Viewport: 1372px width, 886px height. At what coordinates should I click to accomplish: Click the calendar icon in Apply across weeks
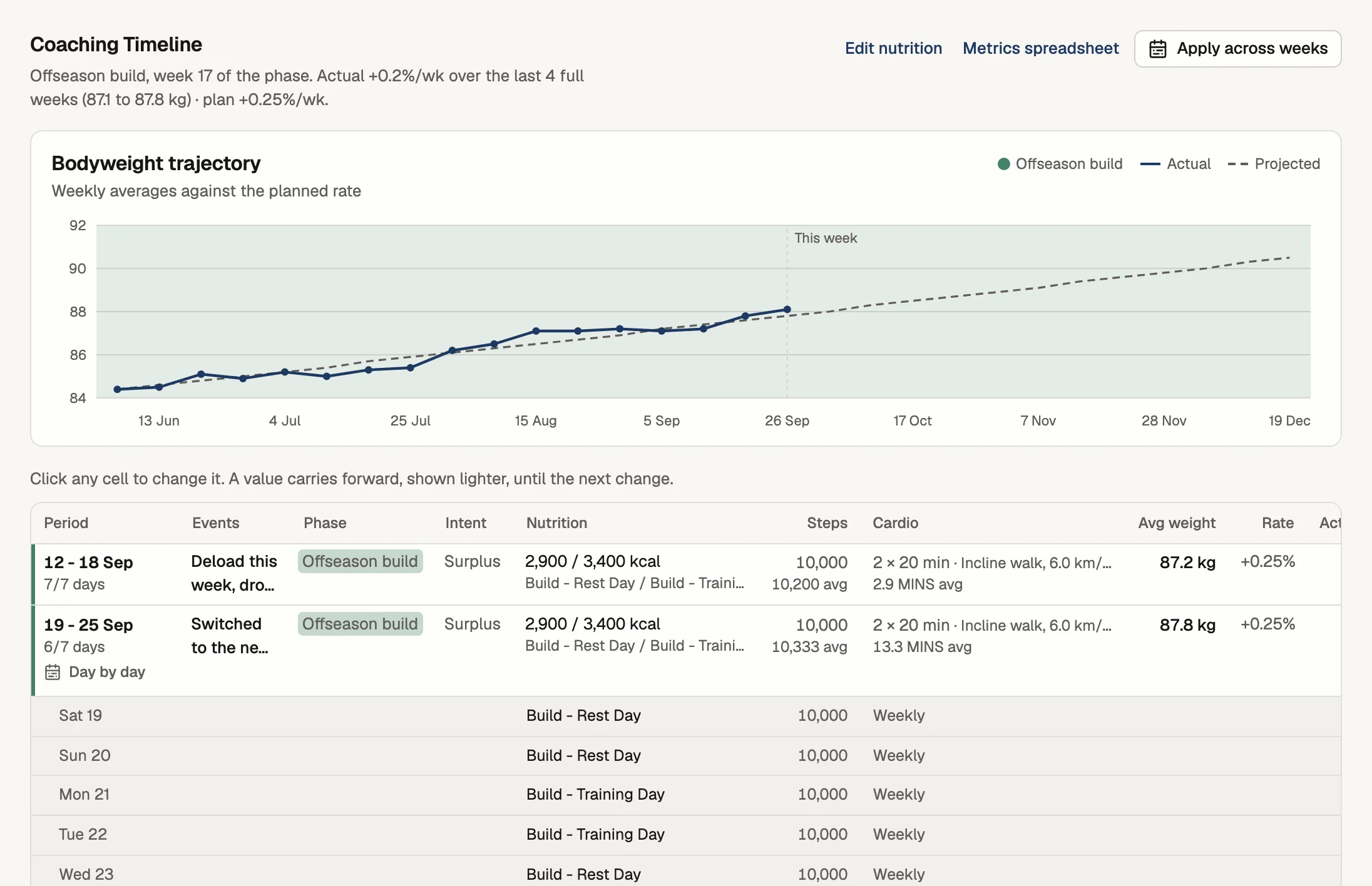1158,49
